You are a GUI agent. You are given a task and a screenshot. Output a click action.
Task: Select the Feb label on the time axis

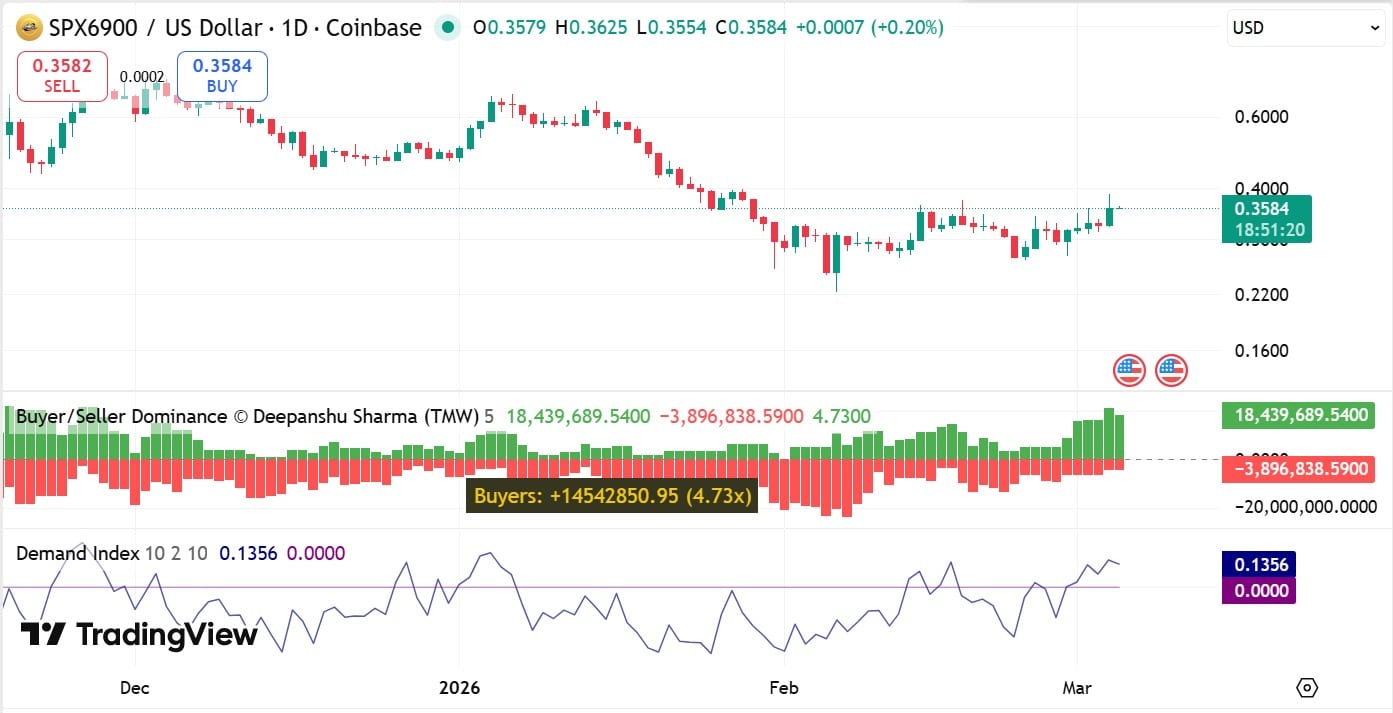pos(784,688)
